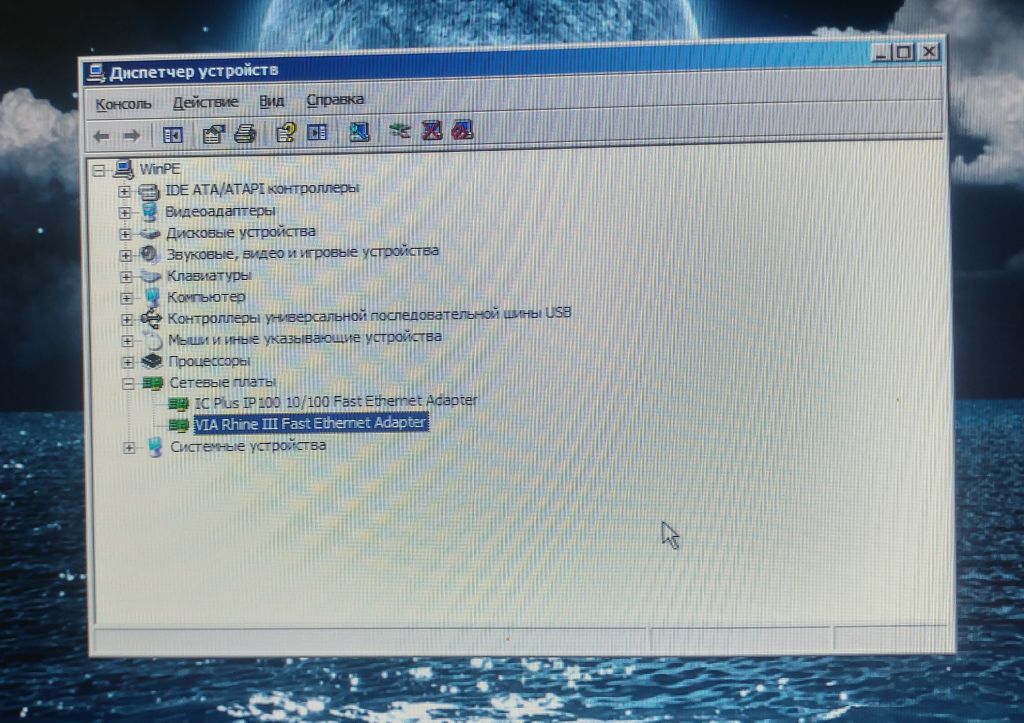Expand the Дисковые устройства node

point(125,234)
